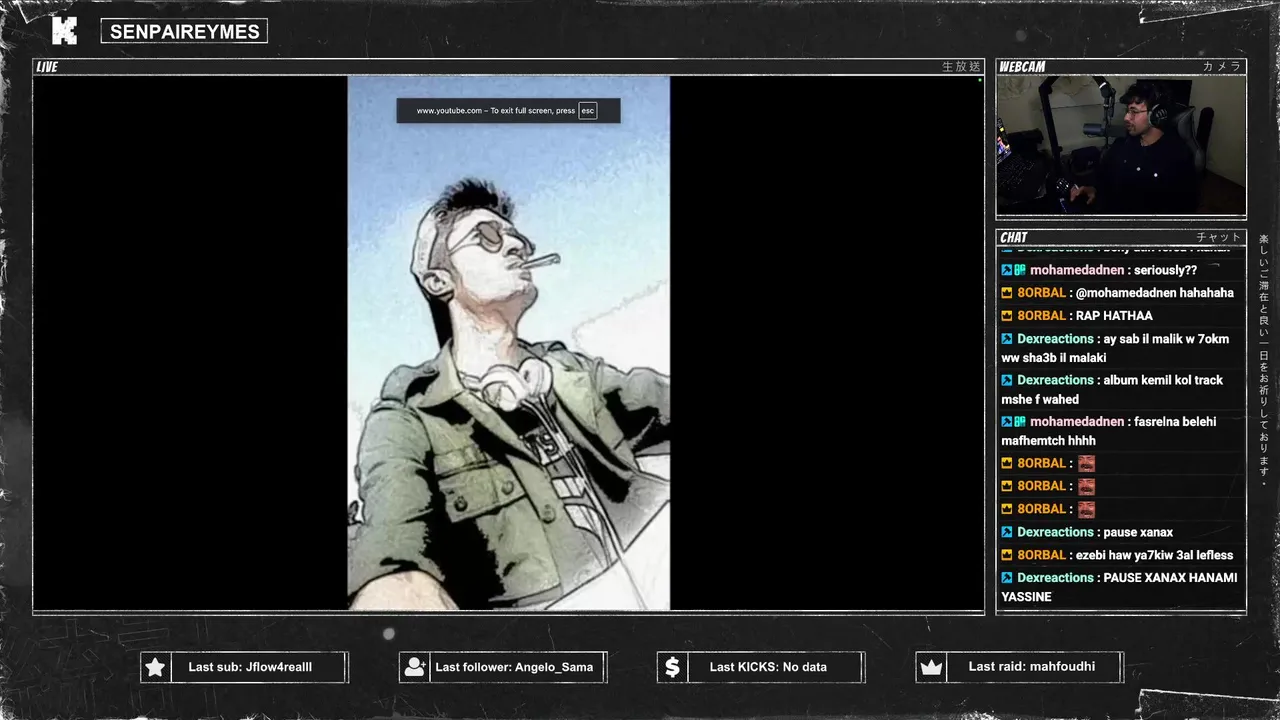This screenshot has height=720, width=1280.
Task: Click 'Last raid: mahfoudhi' widget
Action: tap(1019, 667)
